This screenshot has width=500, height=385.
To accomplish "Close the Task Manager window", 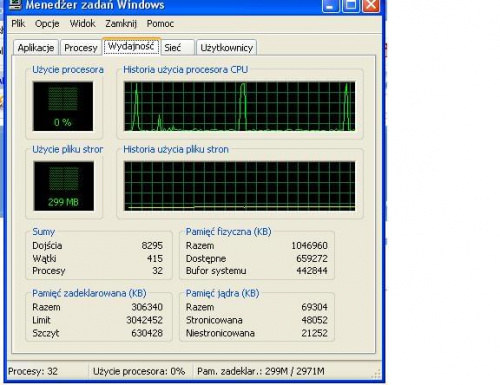I will [x=371, y=5].
